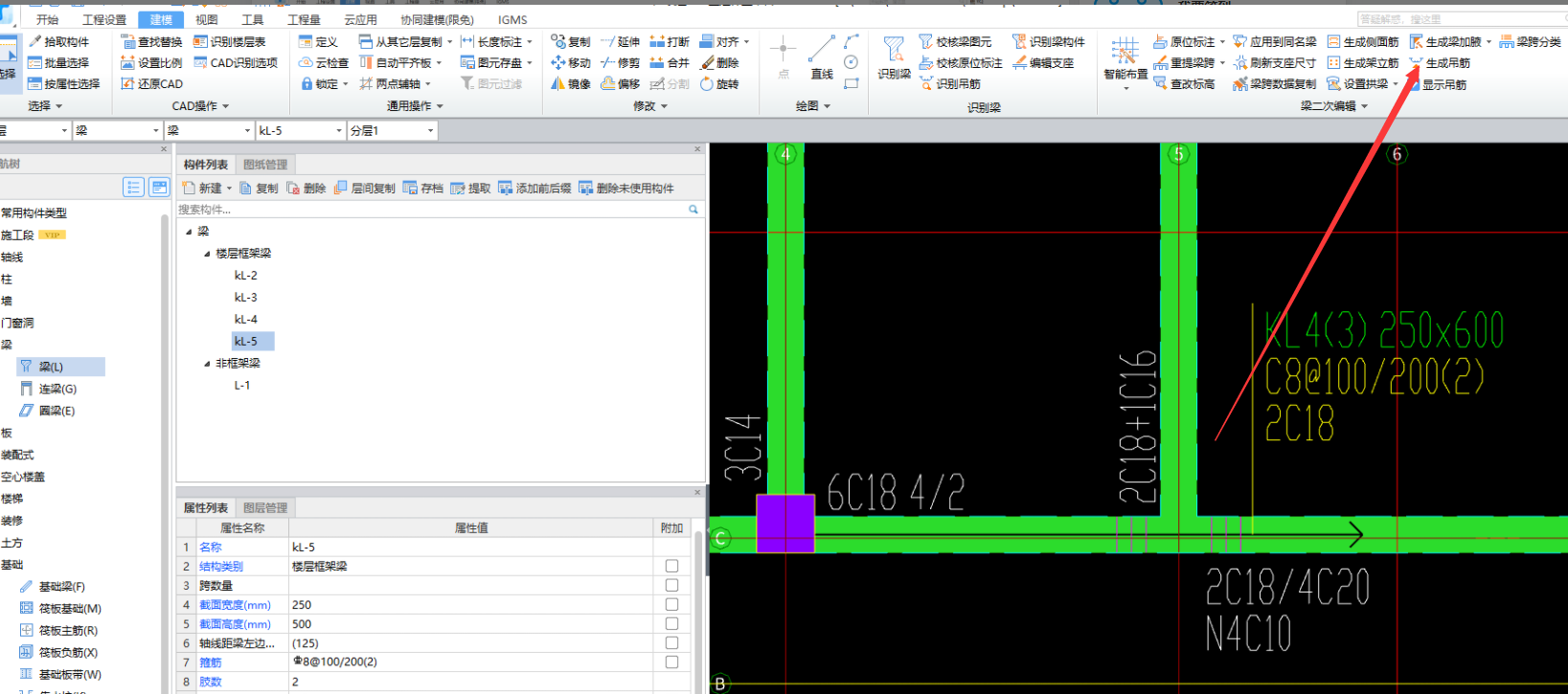1568x694 pixels.
Task: Toggle 附加 checkbox for 轴线距梁左边 row
Action: [671, 642]
